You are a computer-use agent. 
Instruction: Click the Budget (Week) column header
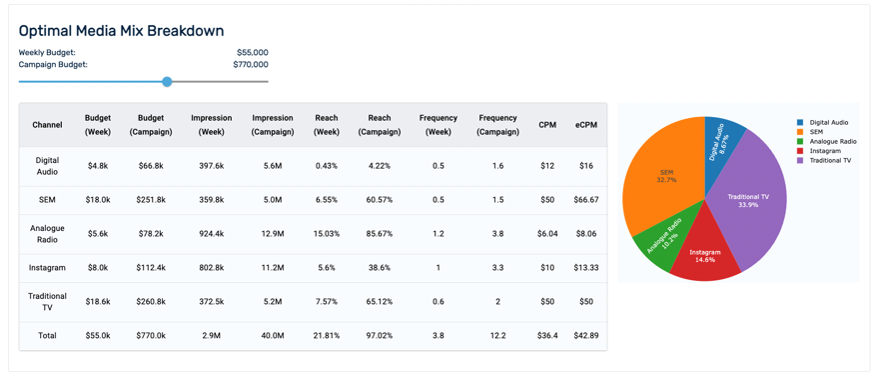(98, 125)
